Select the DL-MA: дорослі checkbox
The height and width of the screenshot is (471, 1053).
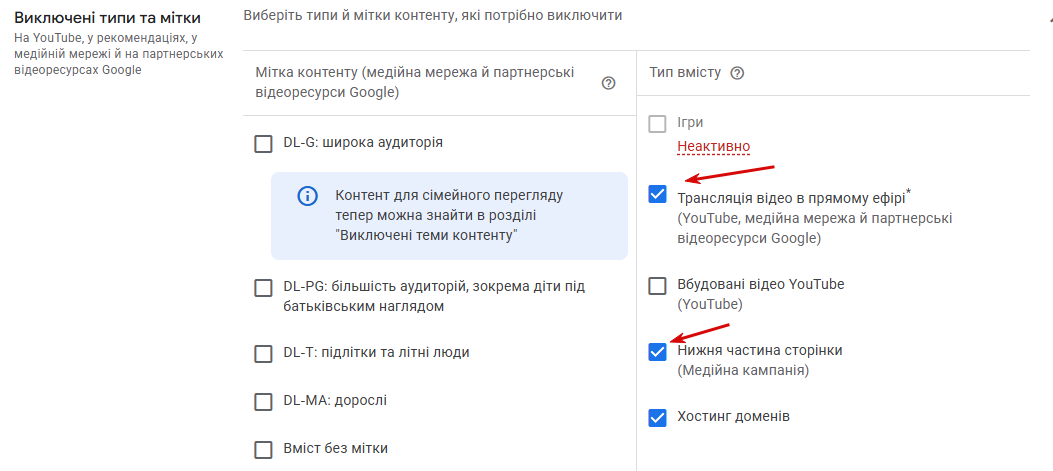263,402
